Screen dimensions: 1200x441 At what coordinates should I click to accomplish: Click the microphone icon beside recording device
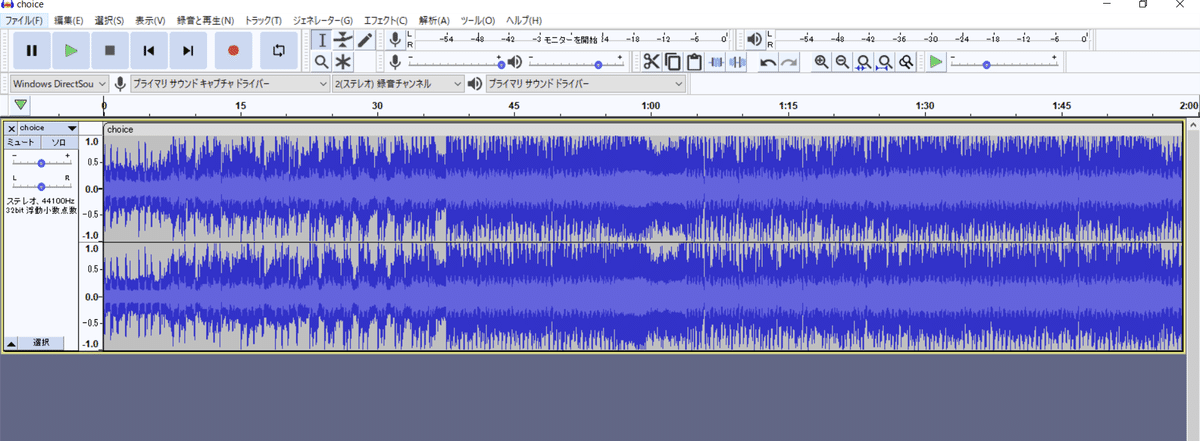point(120,84)
